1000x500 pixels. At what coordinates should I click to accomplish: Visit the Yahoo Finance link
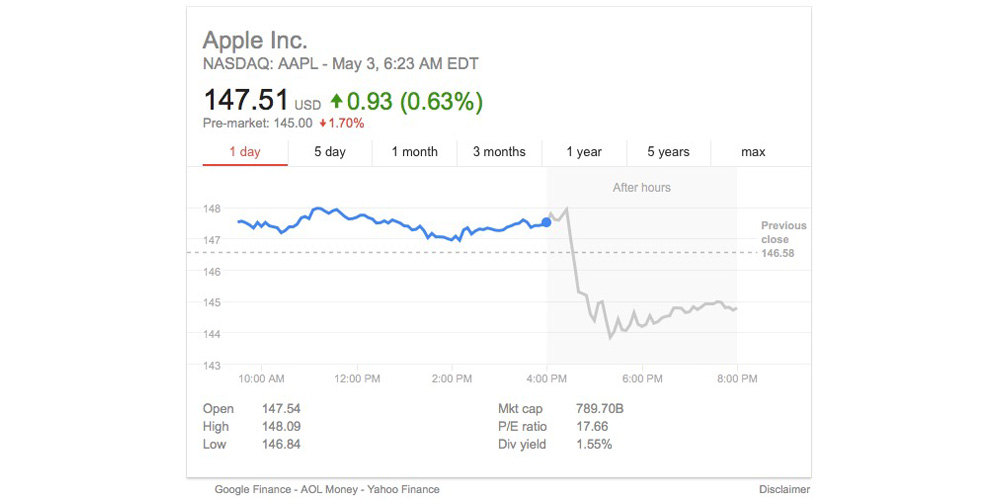coord(405,490)
